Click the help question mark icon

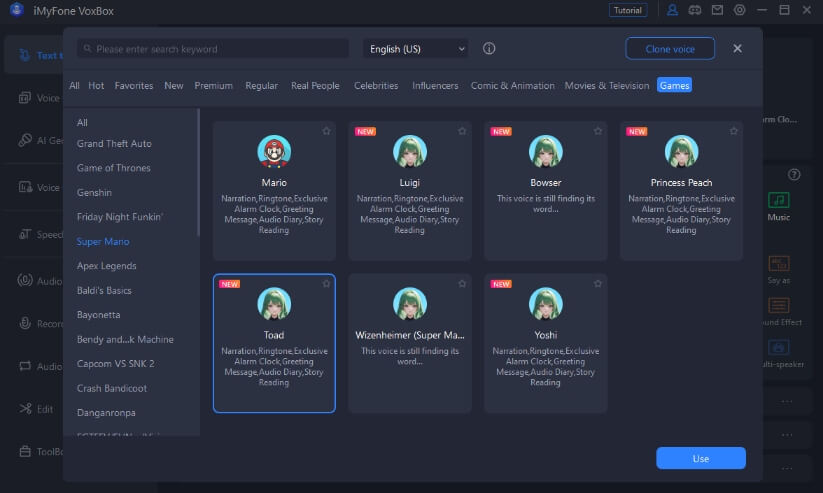coord(794,174)
